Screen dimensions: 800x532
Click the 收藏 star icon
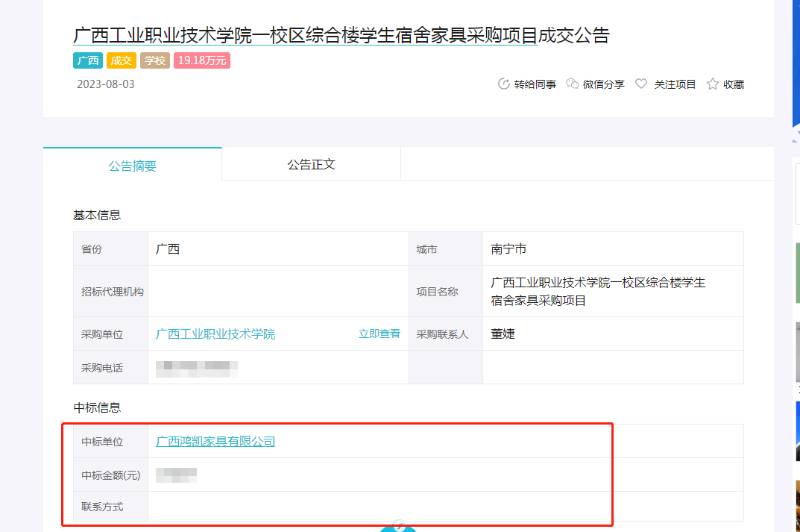click(712, 84)
